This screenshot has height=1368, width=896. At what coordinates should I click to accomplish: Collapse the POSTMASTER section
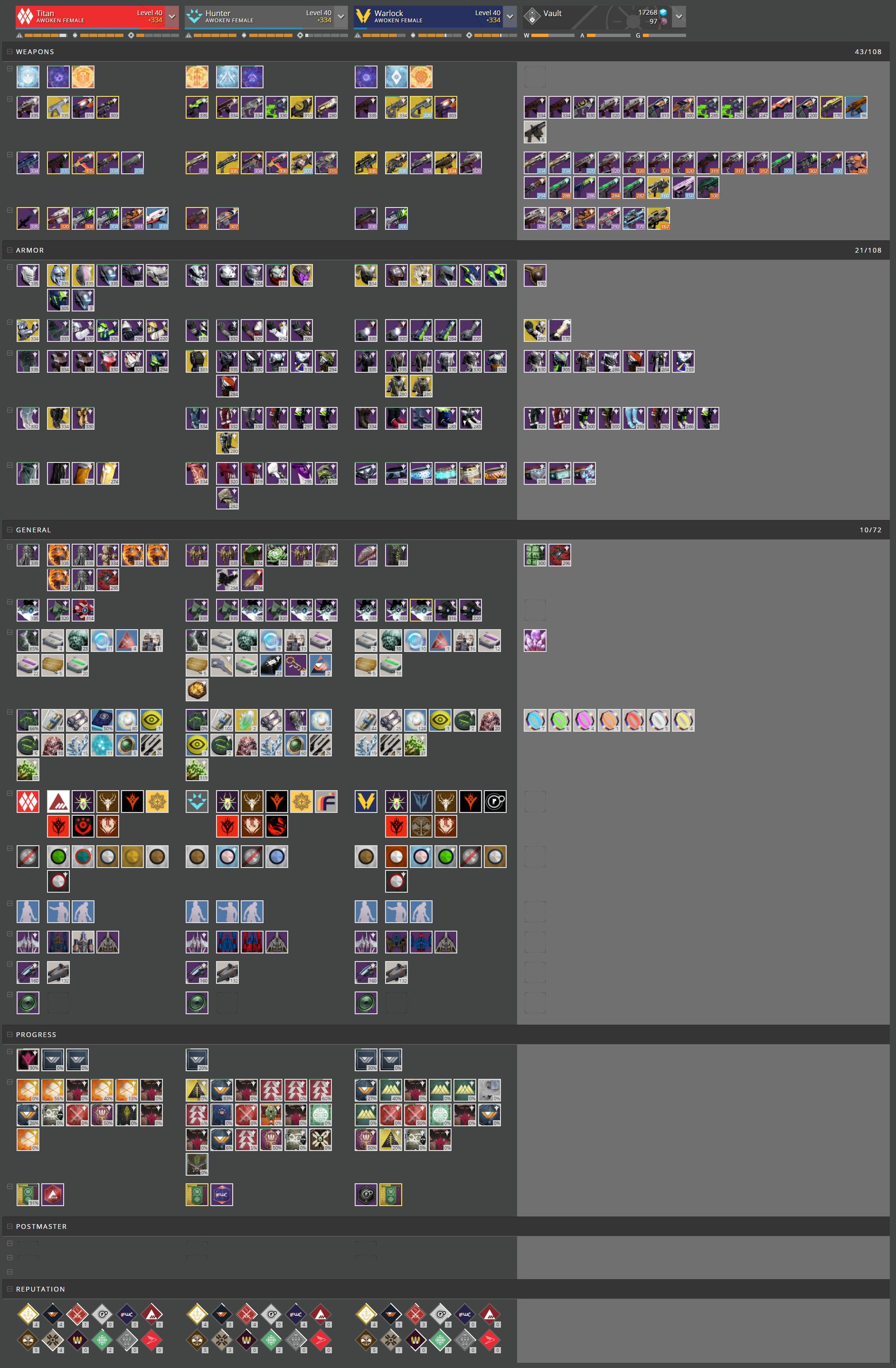10,1226
